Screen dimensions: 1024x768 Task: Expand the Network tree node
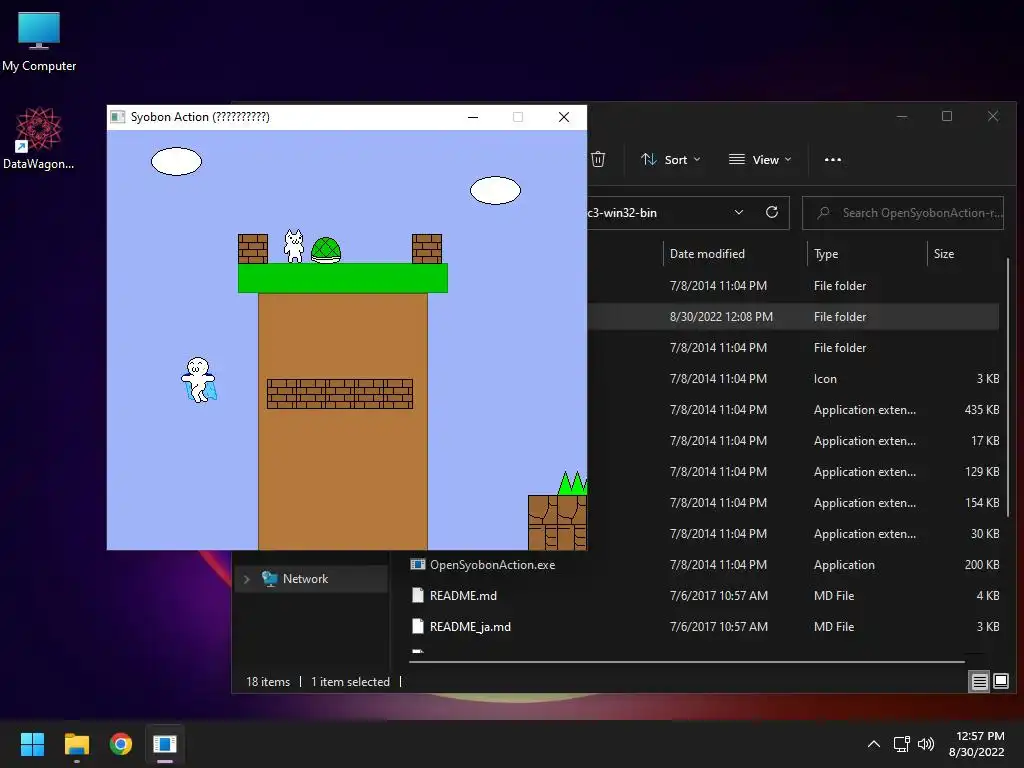pos(246,579)
